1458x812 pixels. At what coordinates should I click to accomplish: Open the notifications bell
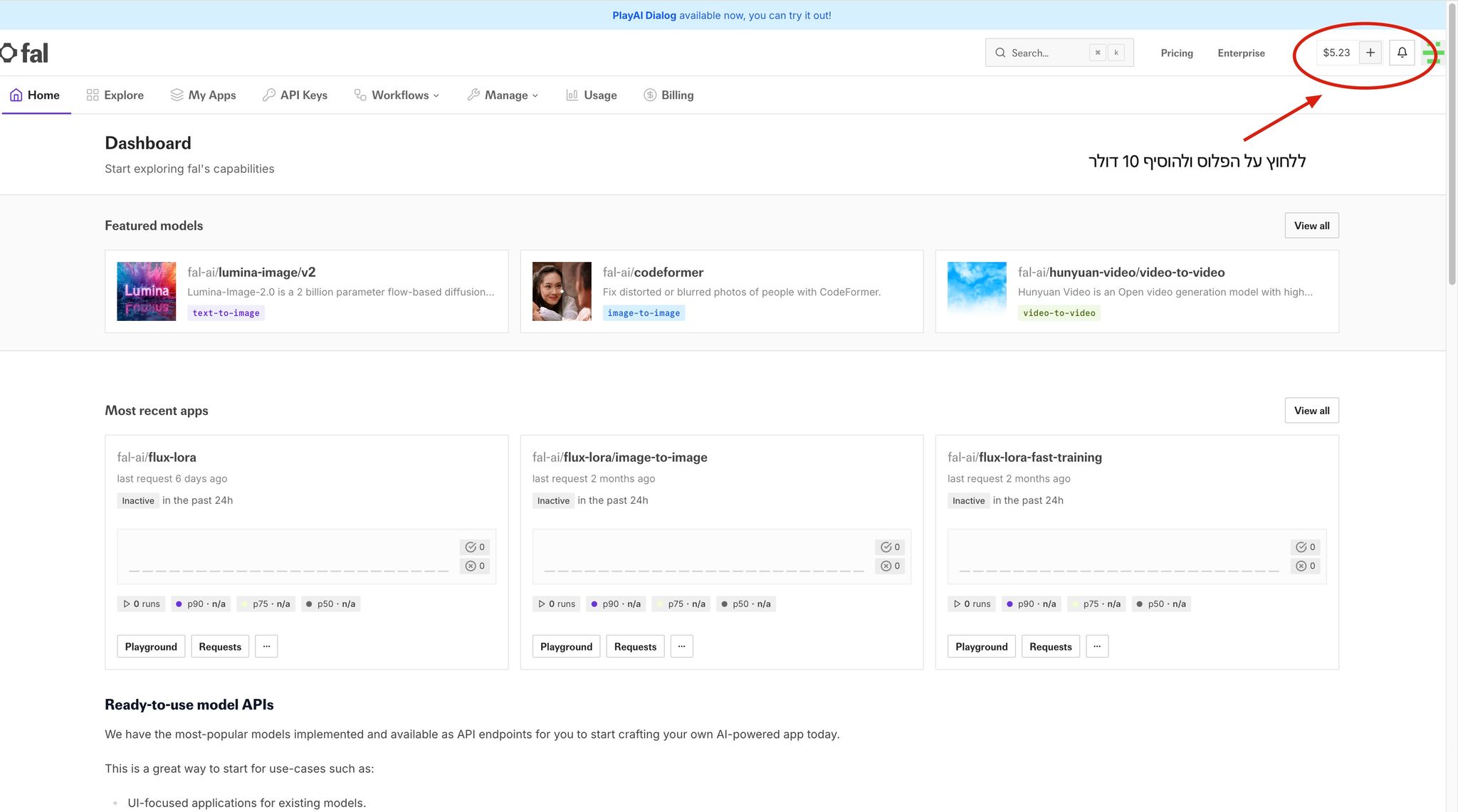[x=1402, y=53]
